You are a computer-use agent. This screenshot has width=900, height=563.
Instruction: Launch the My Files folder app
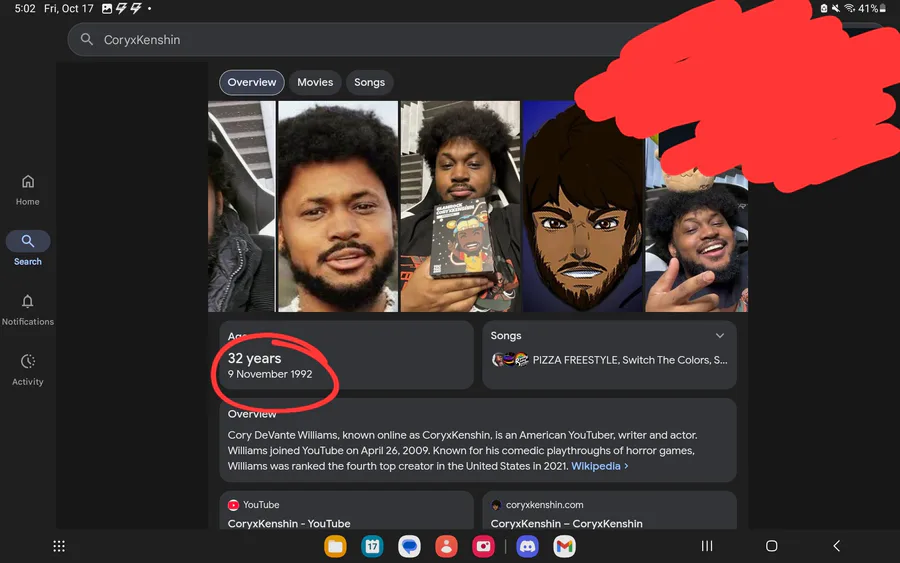tap(335, 546)
